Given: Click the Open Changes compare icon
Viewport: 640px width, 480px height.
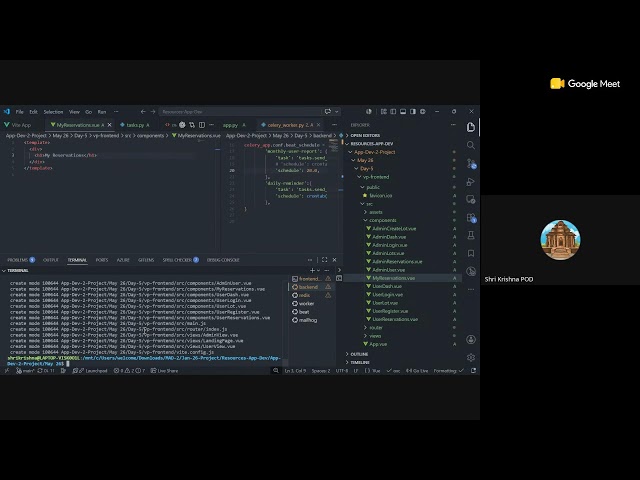Looking at the screenshot, I should tap(192, 125).
